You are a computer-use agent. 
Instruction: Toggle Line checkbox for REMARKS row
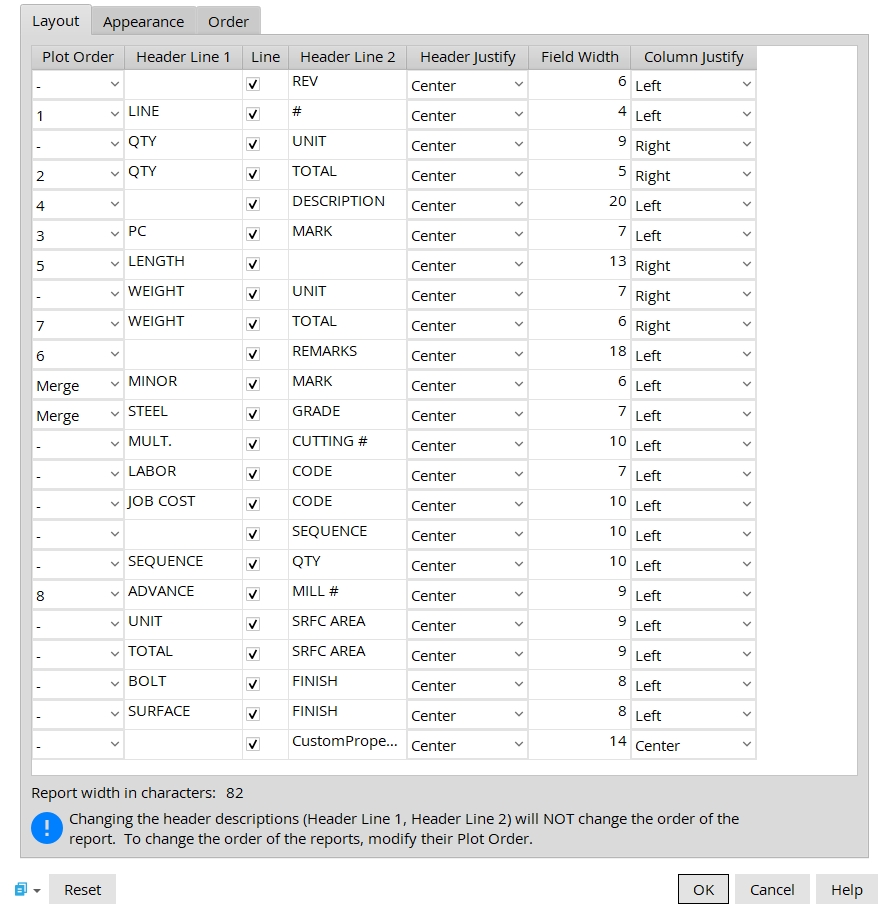point(253,355)
